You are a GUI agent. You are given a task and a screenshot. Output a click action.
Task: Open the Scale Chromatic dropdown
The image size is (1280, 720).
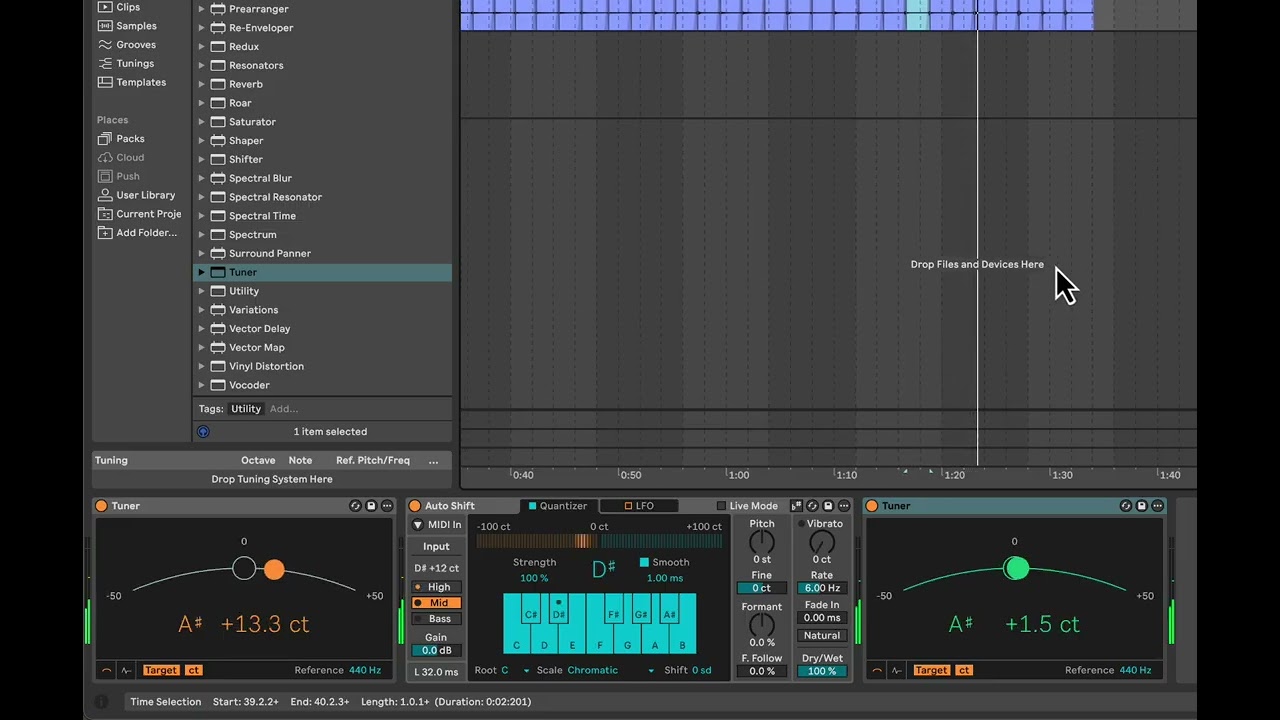[610, 671]
